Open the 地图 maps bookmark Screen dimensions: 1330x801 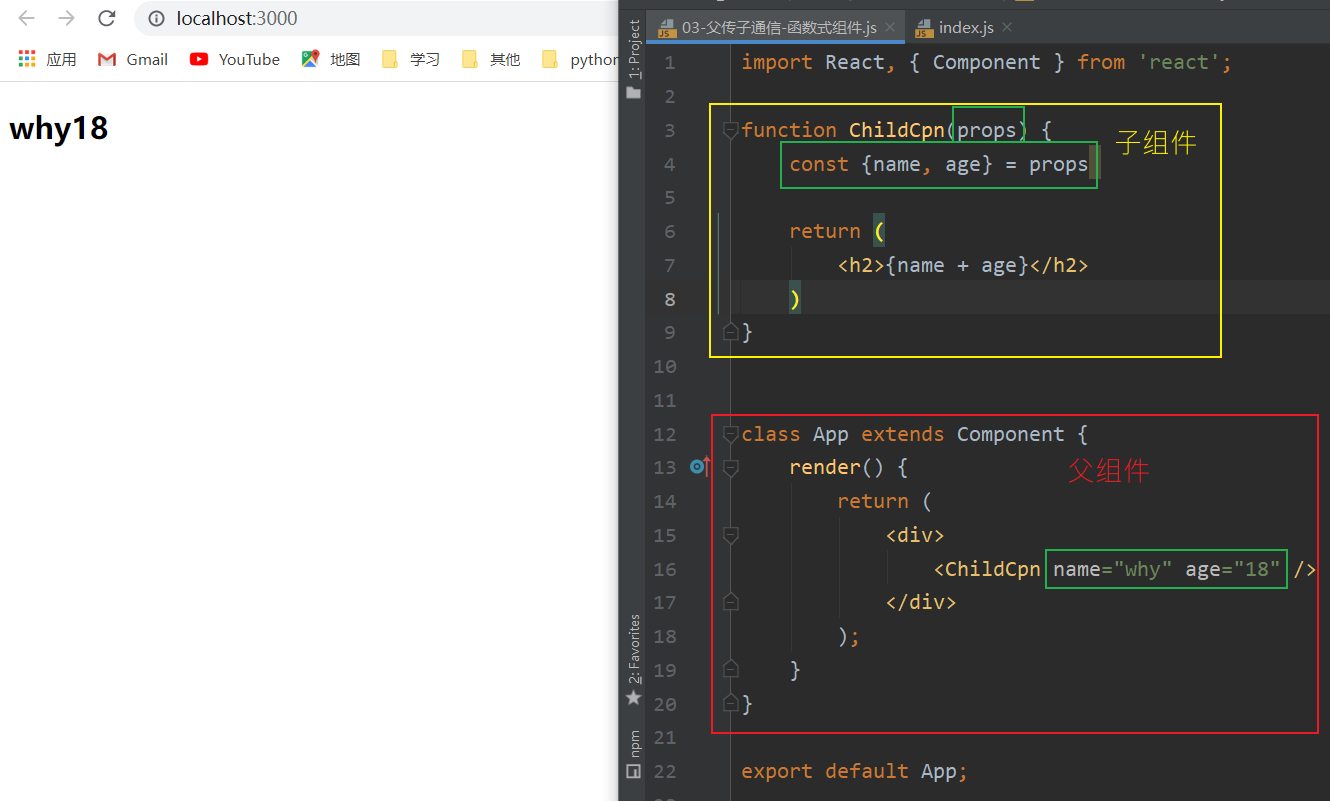[x=331, y=59]
